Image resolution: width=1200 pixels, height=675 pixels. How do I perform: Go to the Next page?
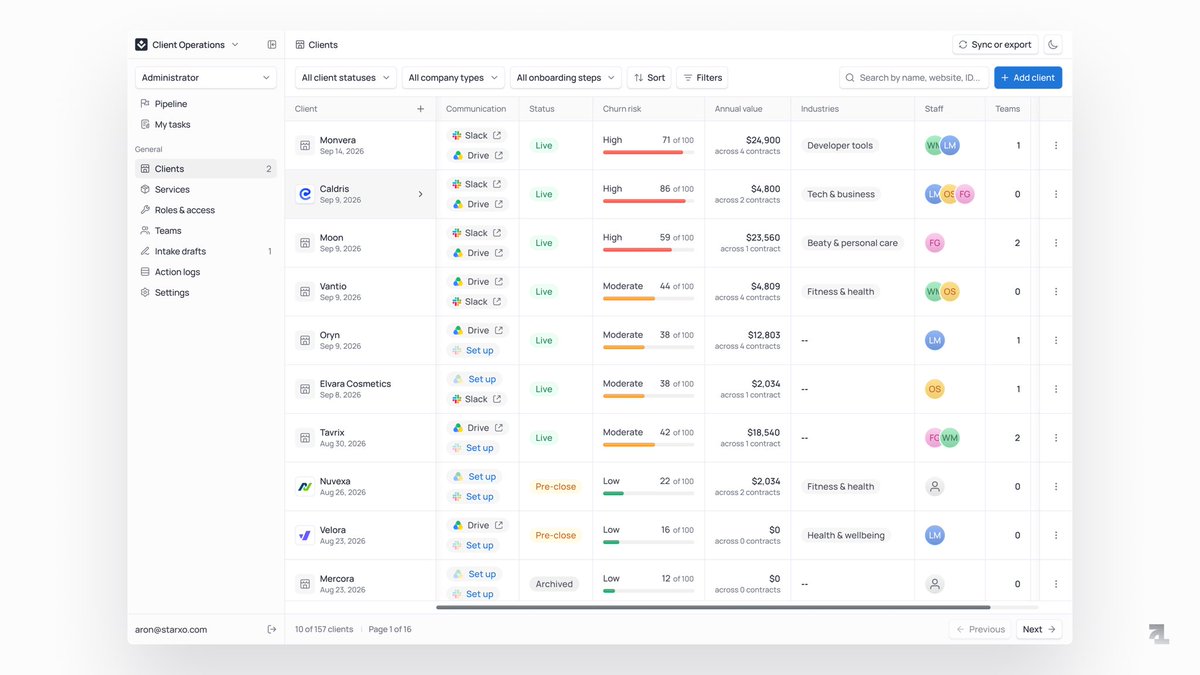click(x=1039, y=629)
